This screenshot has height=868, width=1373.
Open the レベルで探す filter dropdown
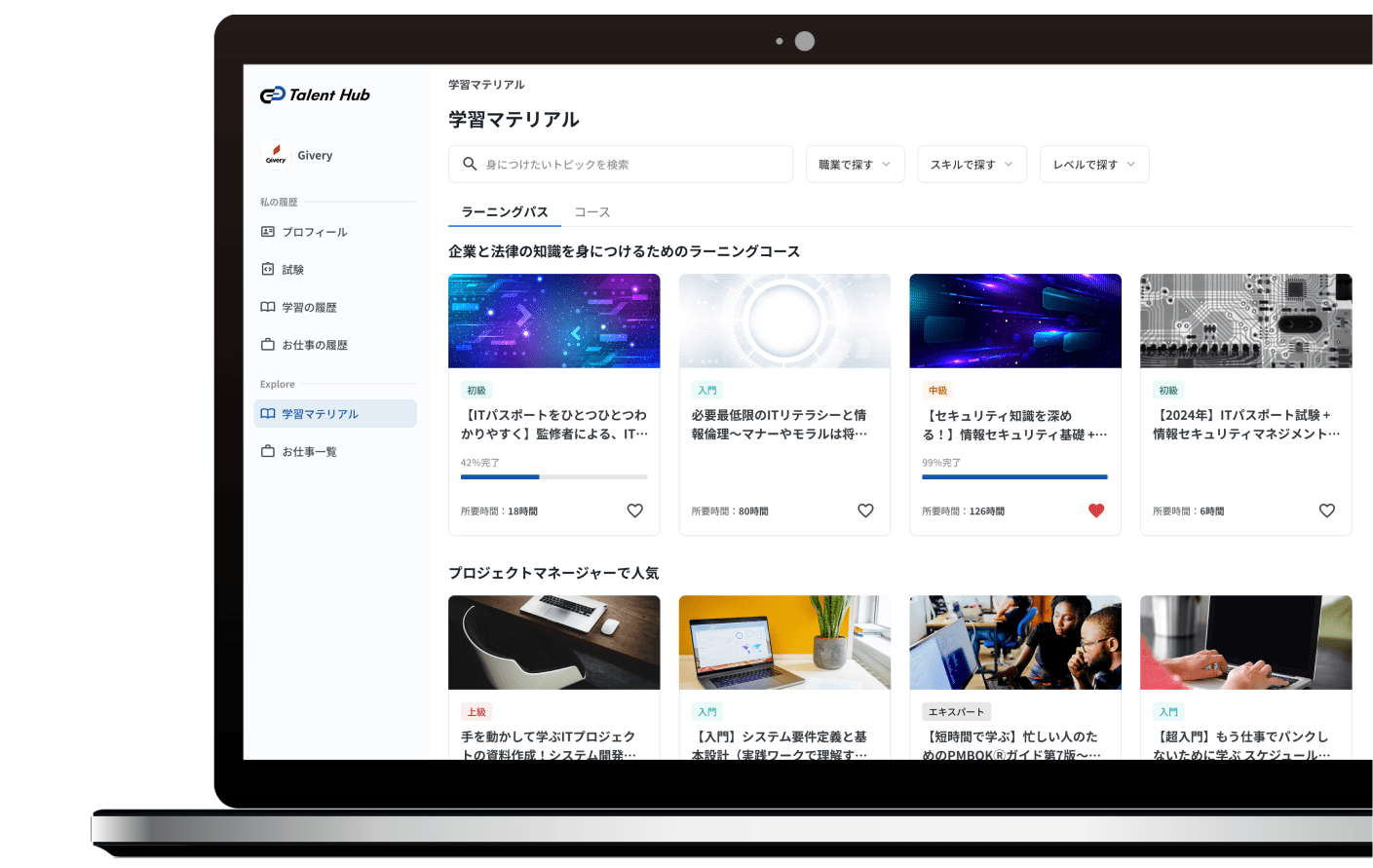1093,165
